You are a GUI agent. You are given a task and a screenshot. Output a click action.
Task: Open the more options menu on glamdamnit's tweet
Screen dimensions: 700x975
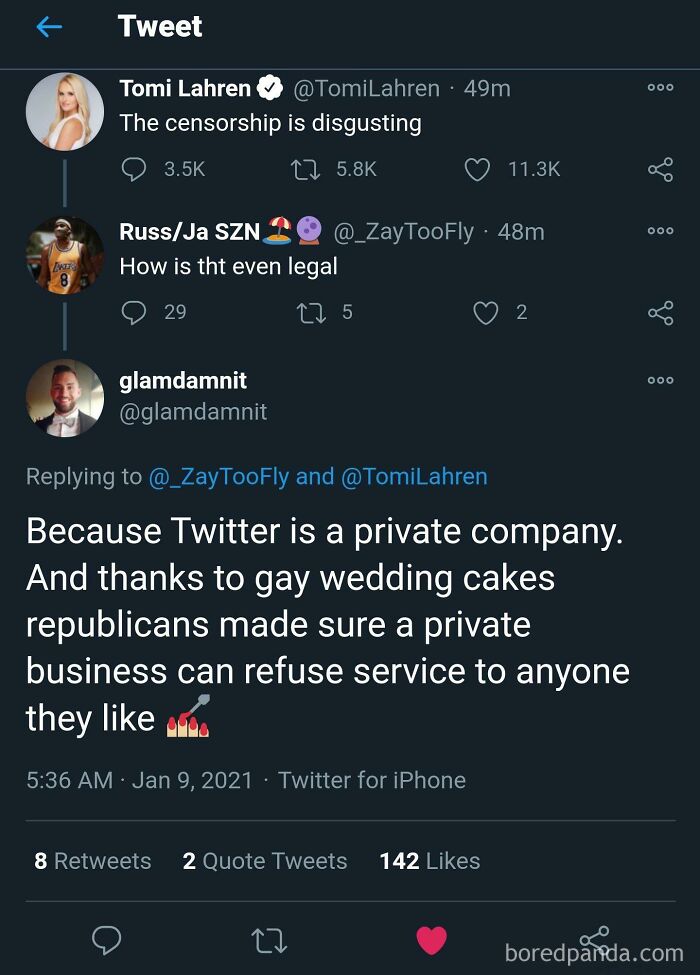pos(660,380)
